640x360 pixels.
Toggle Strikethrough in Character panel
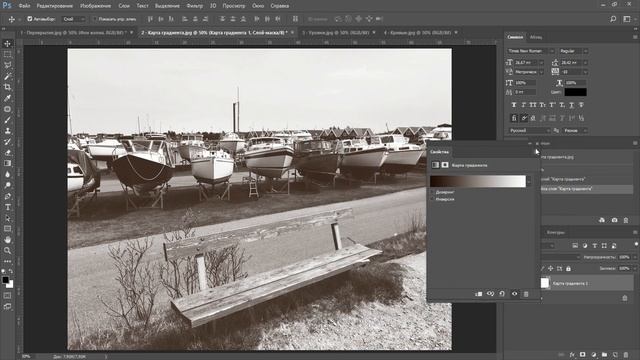[x=581, y=105]
